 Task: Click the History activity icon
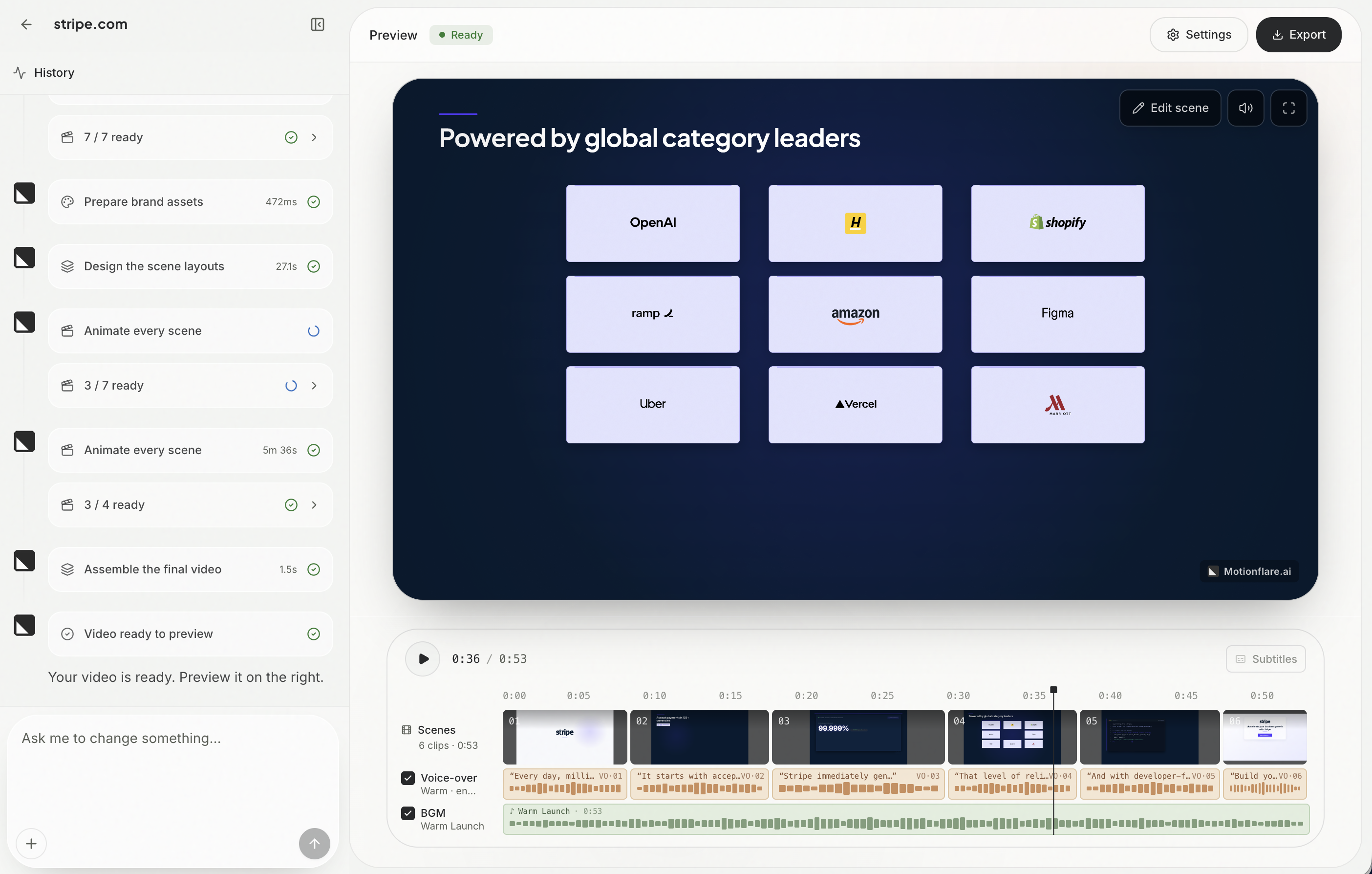[x=20, y=73]
